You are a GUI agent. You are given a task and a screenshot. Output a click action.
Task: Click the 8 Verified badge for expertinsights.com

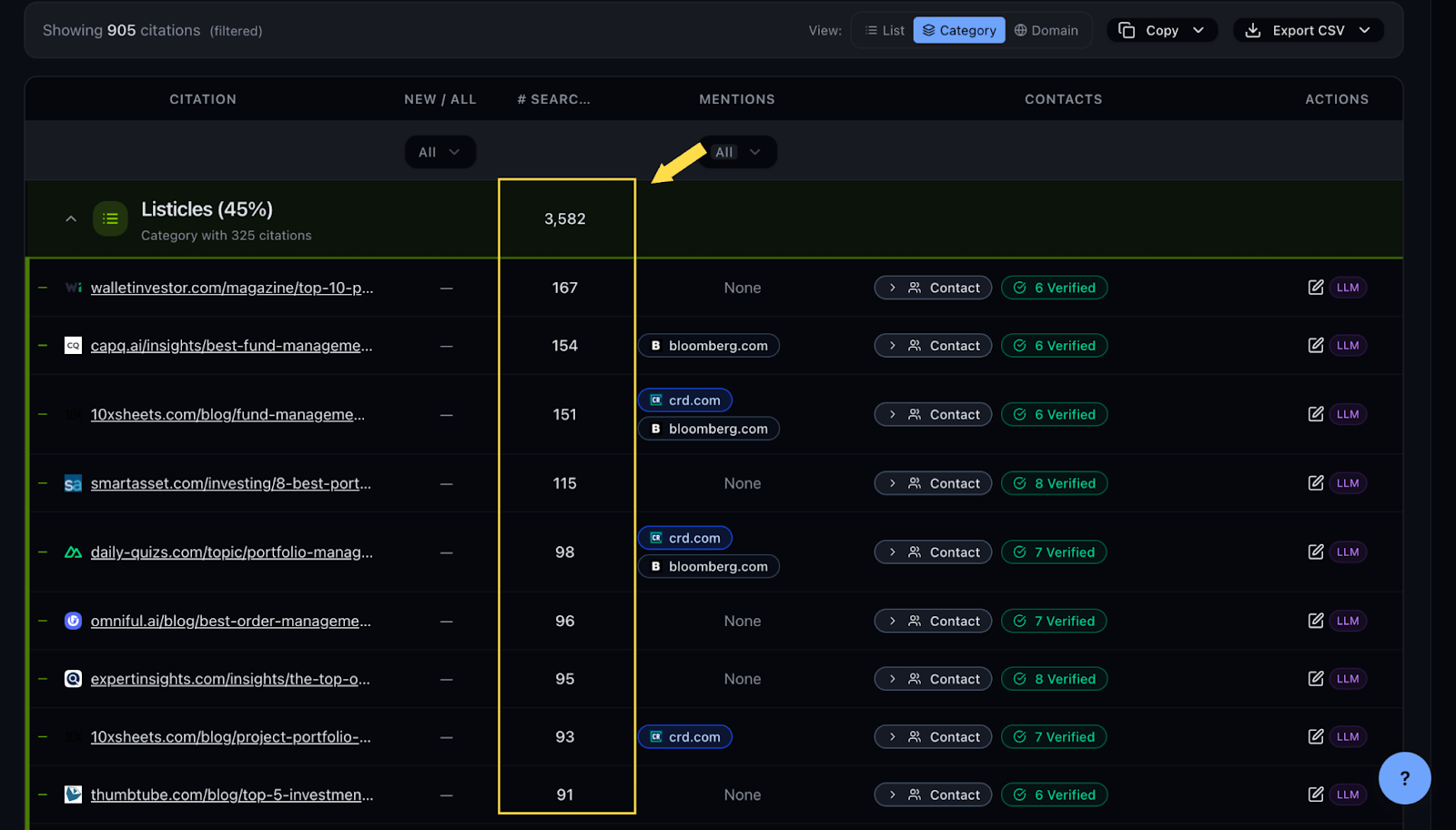tap(1054, 679)
